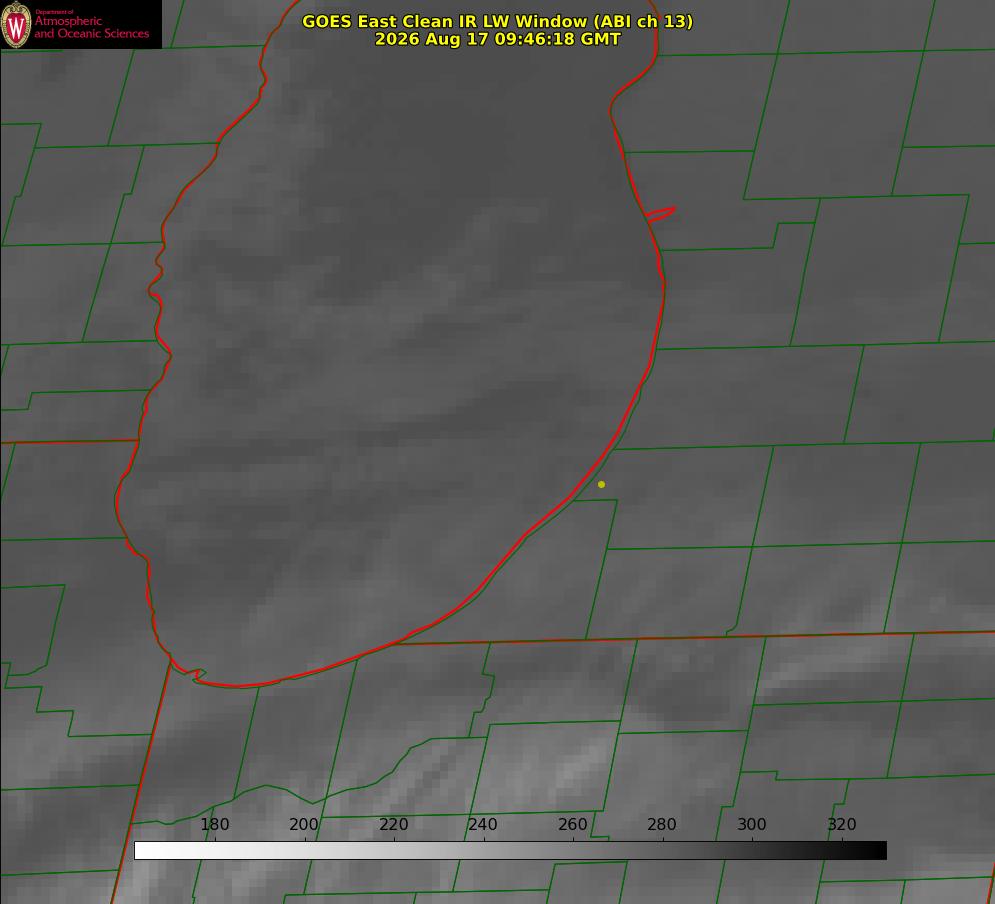Click the 260 temperature label
995x904 pixels.
coord(572,824)
